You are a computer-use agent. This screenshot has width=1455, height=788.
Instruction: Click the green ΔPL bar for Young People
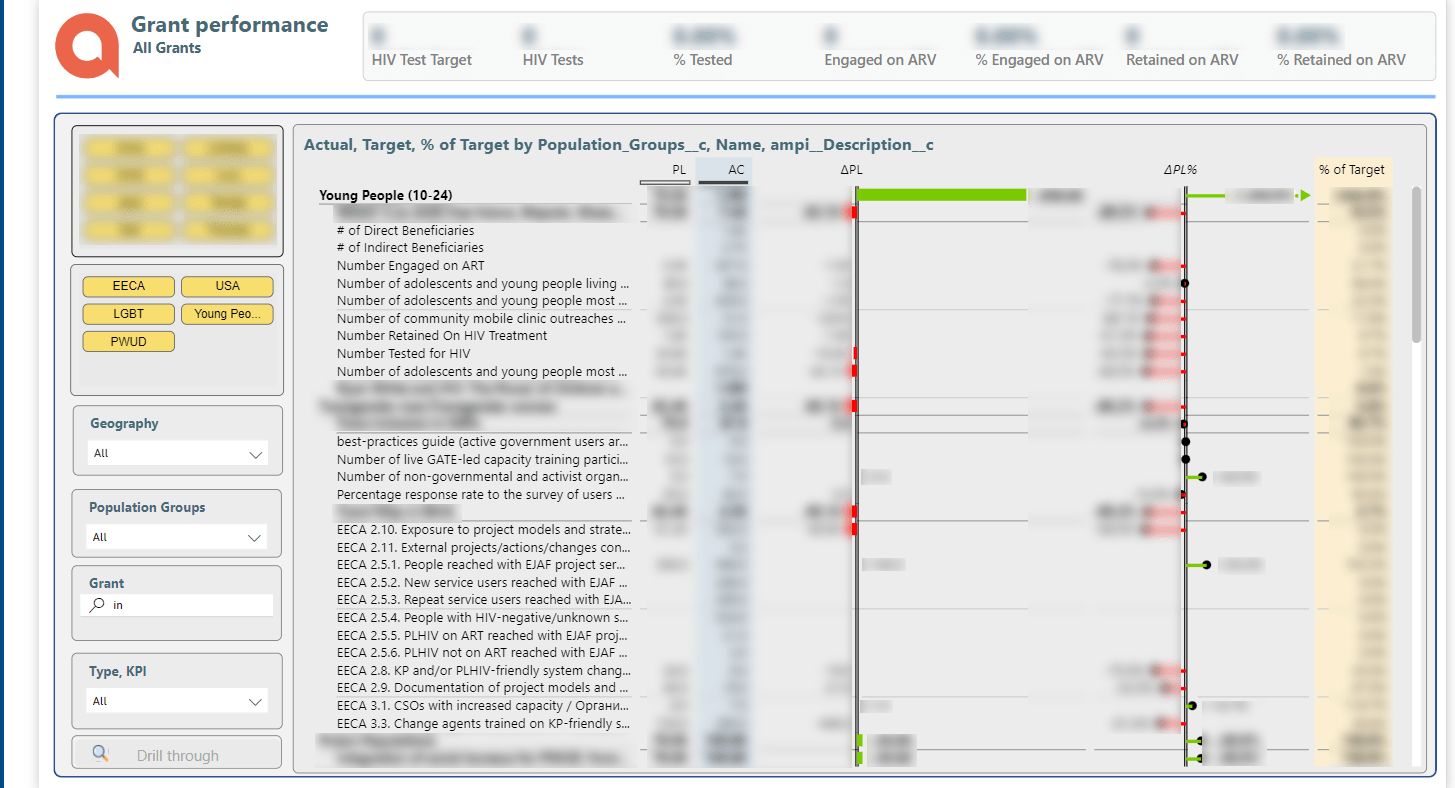click(942, 195)
